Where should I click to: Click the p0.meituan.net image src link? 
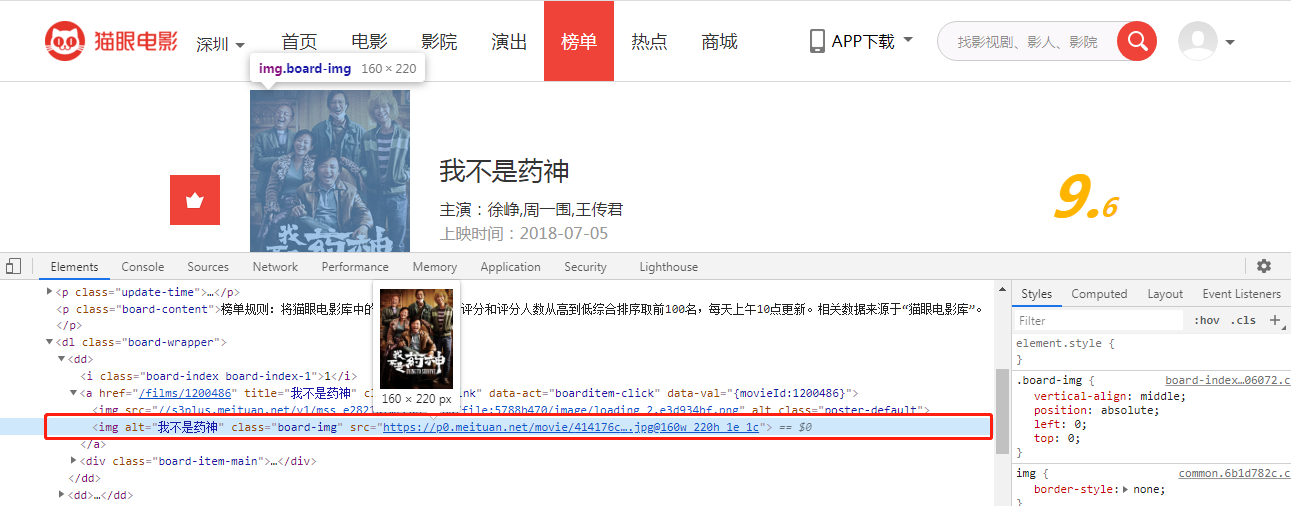coord(573,427)
